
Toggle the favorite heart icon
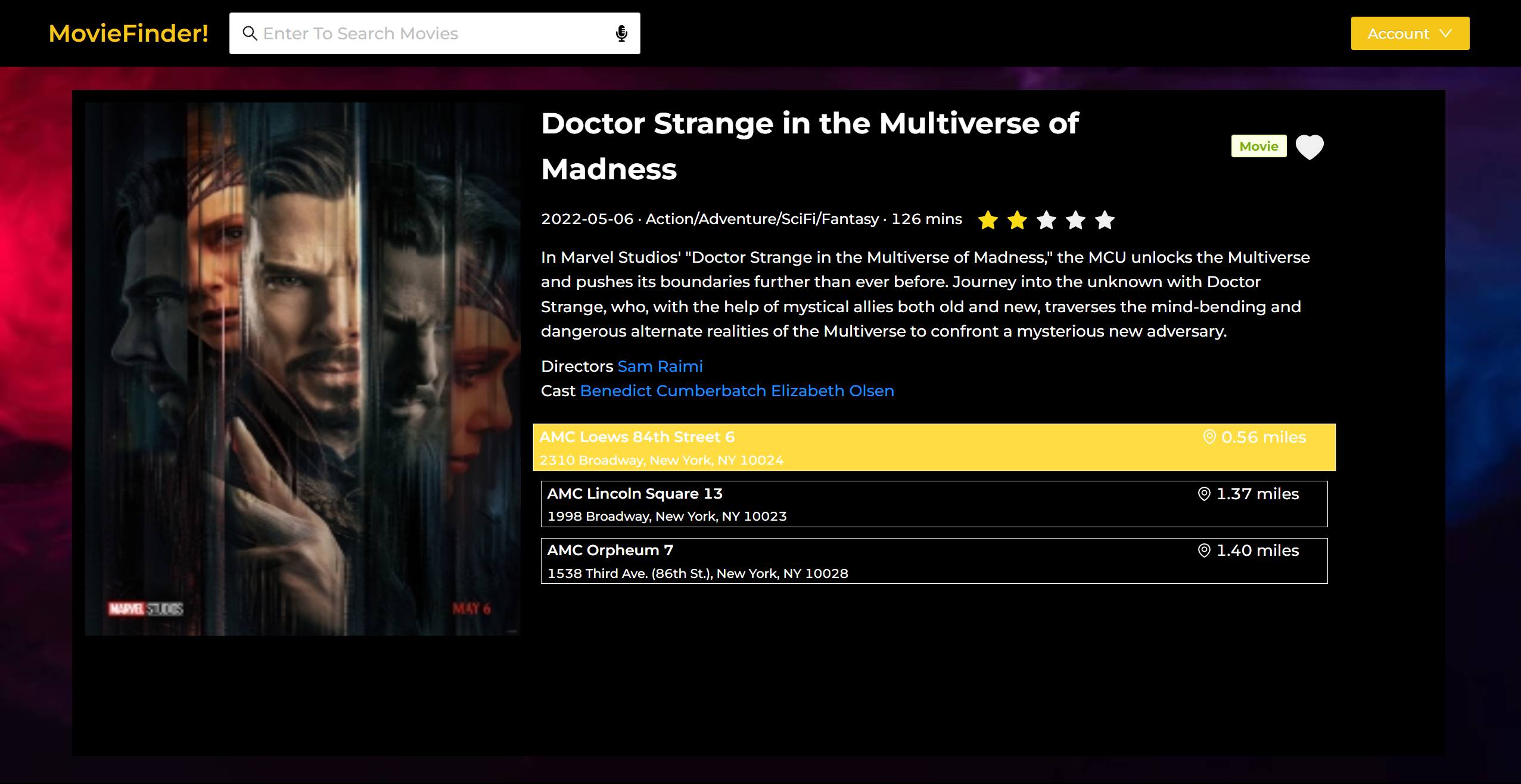pyautogui.click(x=1310, y=147)
